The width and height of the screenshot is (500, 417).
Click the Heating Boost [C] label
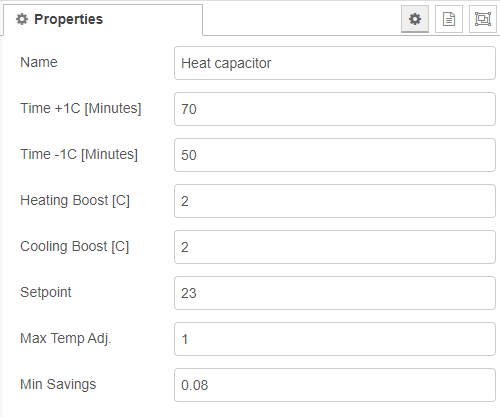[x=75, y=201]
